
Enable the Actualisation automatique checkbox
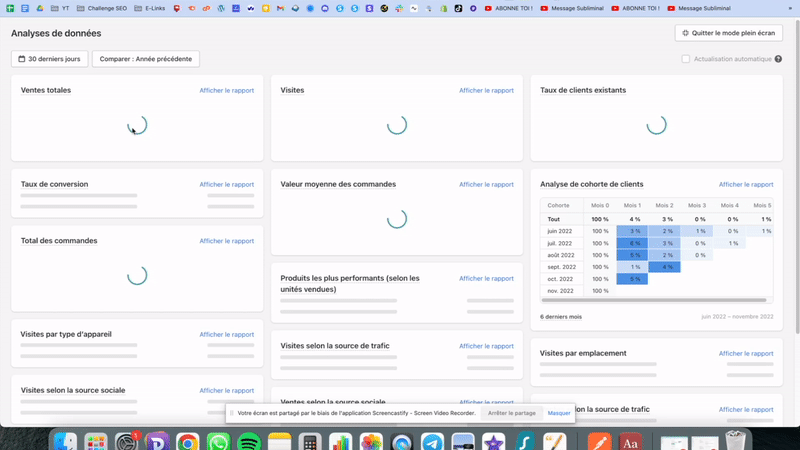pyautogui.click(x=686, y=59)
